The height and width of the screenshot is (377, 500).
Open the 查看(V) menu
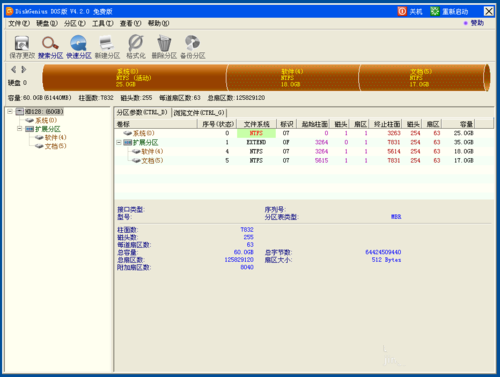click(131, 23)
